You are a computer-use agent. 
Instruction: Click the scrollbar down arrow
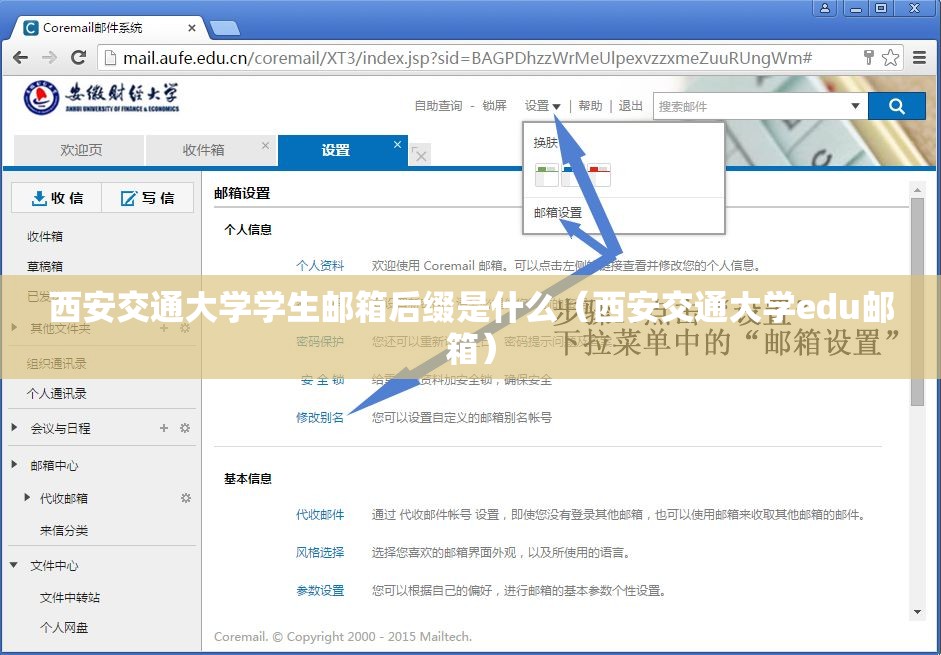point(917,612)
